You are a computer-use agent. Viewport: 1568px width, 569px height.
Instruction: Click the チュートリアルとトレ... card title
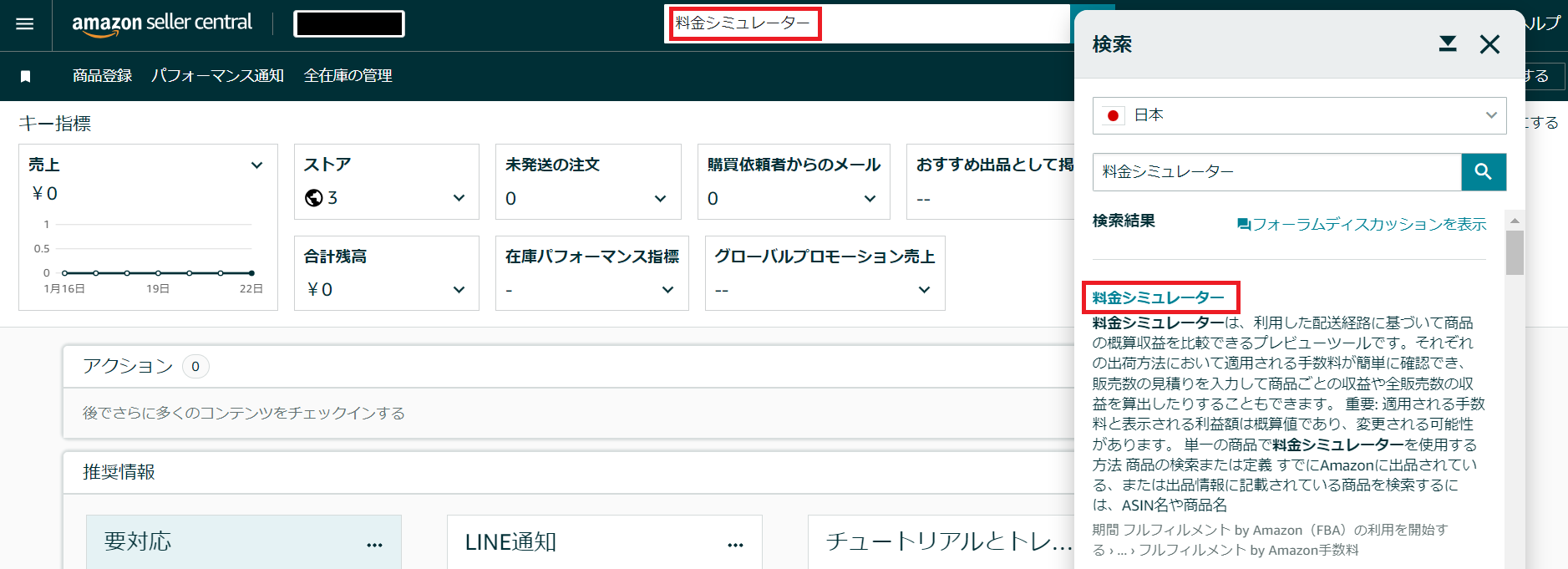[949, 541]
